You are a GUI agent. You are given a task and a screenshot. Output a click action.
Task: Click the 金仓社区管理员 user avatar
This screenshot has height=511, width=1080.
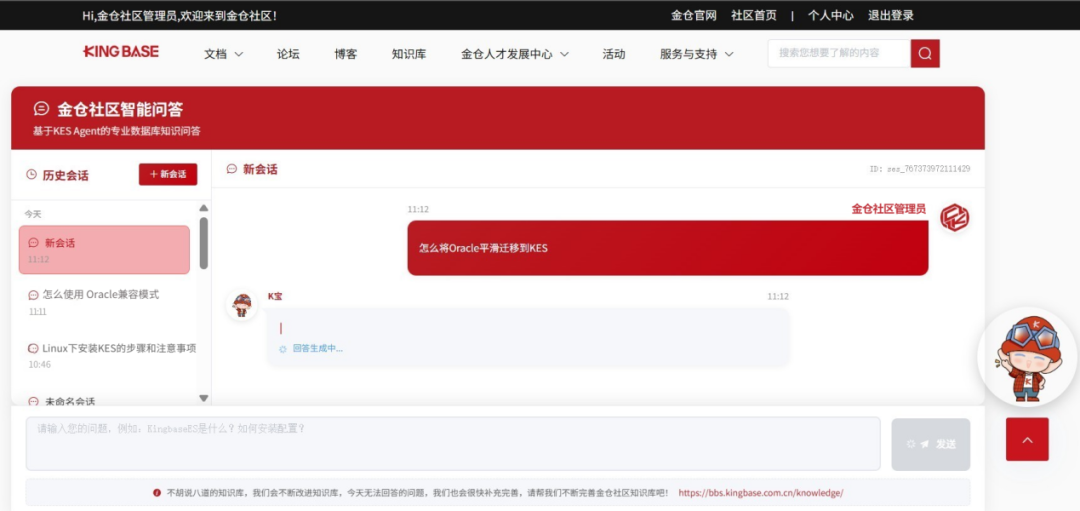click(955, 218)
